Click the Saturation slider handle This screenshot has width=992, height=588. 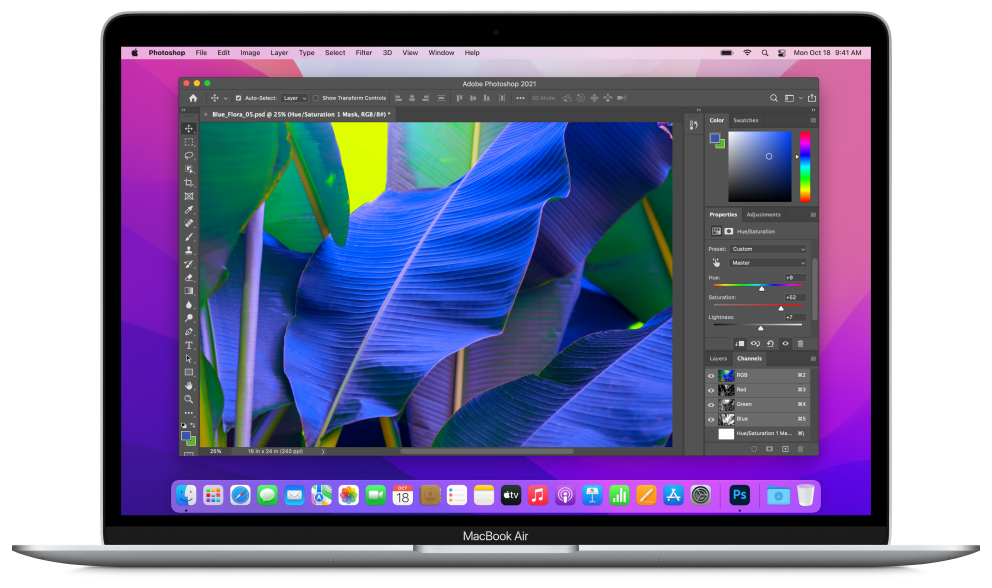[x=781, y=308]
